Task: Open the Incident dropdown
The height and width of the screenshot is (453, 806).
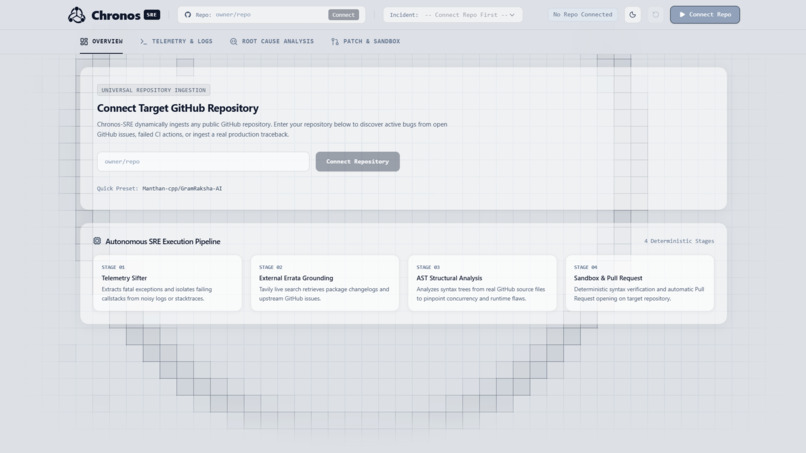Action: pyautogui.click(x=453, y=15)
